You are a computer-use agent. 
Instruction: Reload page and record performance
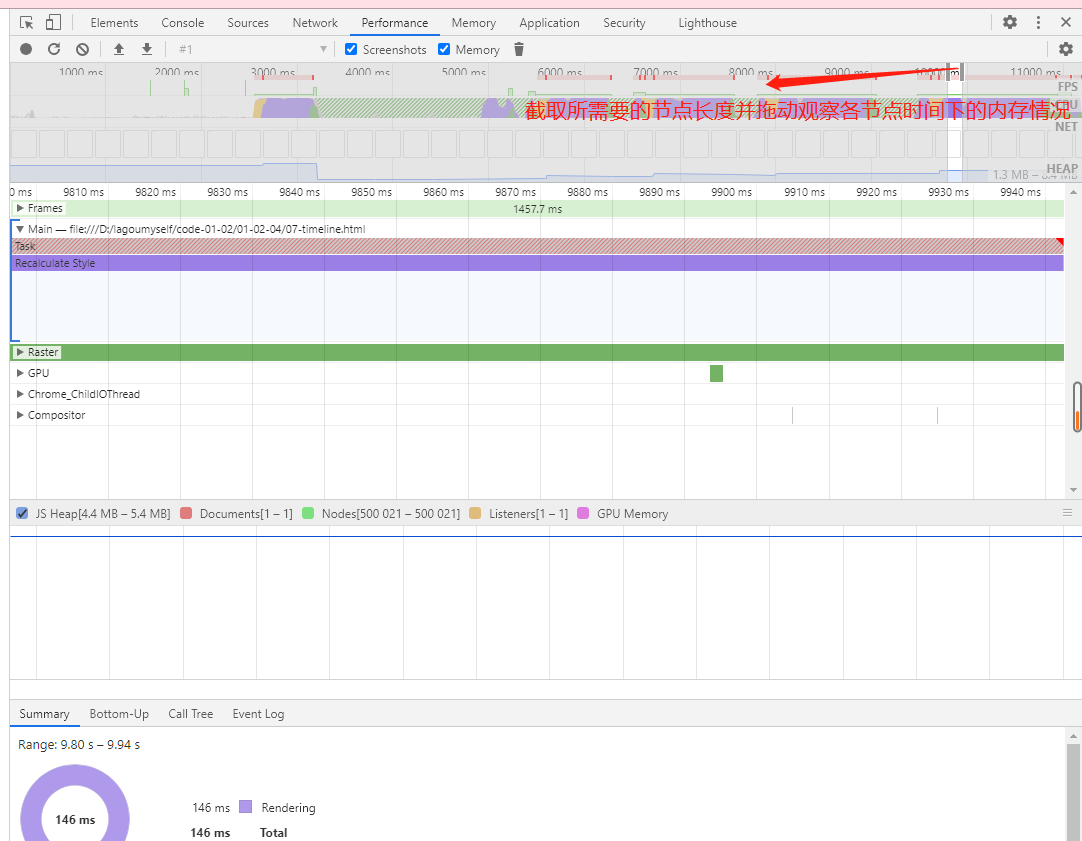(x=54, y=48)
